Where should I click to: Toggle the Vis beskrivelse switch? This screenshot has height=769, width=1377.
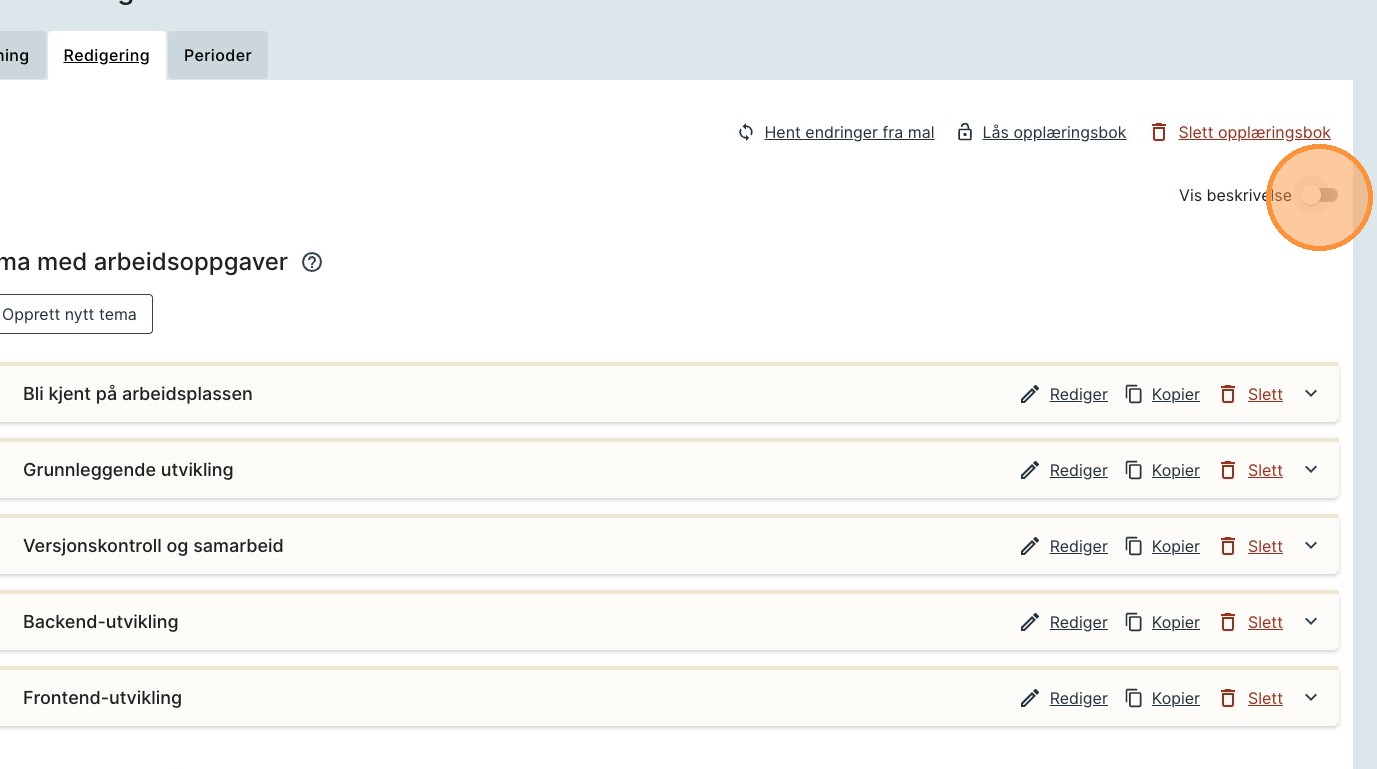click(x=1319, y=196)
